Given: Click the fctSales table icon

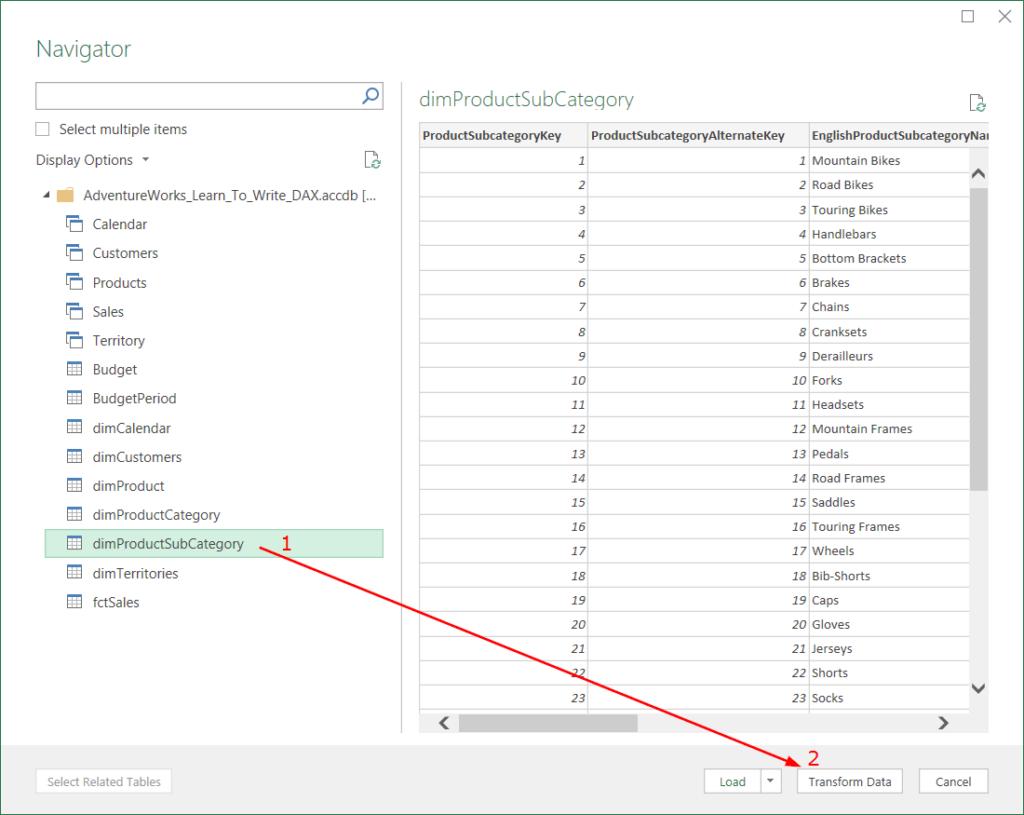Looking at the screenshot, I should tap(74, 602).
